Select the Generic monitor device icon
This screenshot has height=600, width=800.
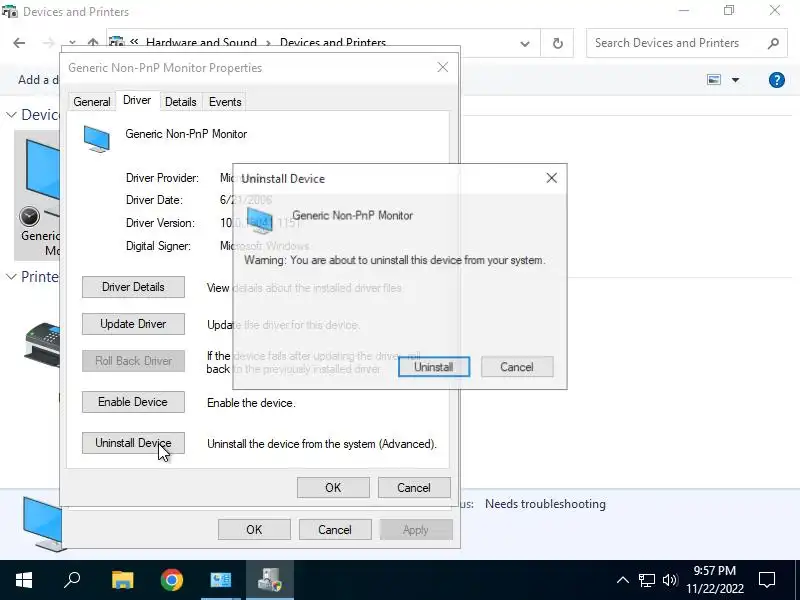(37, 195)
